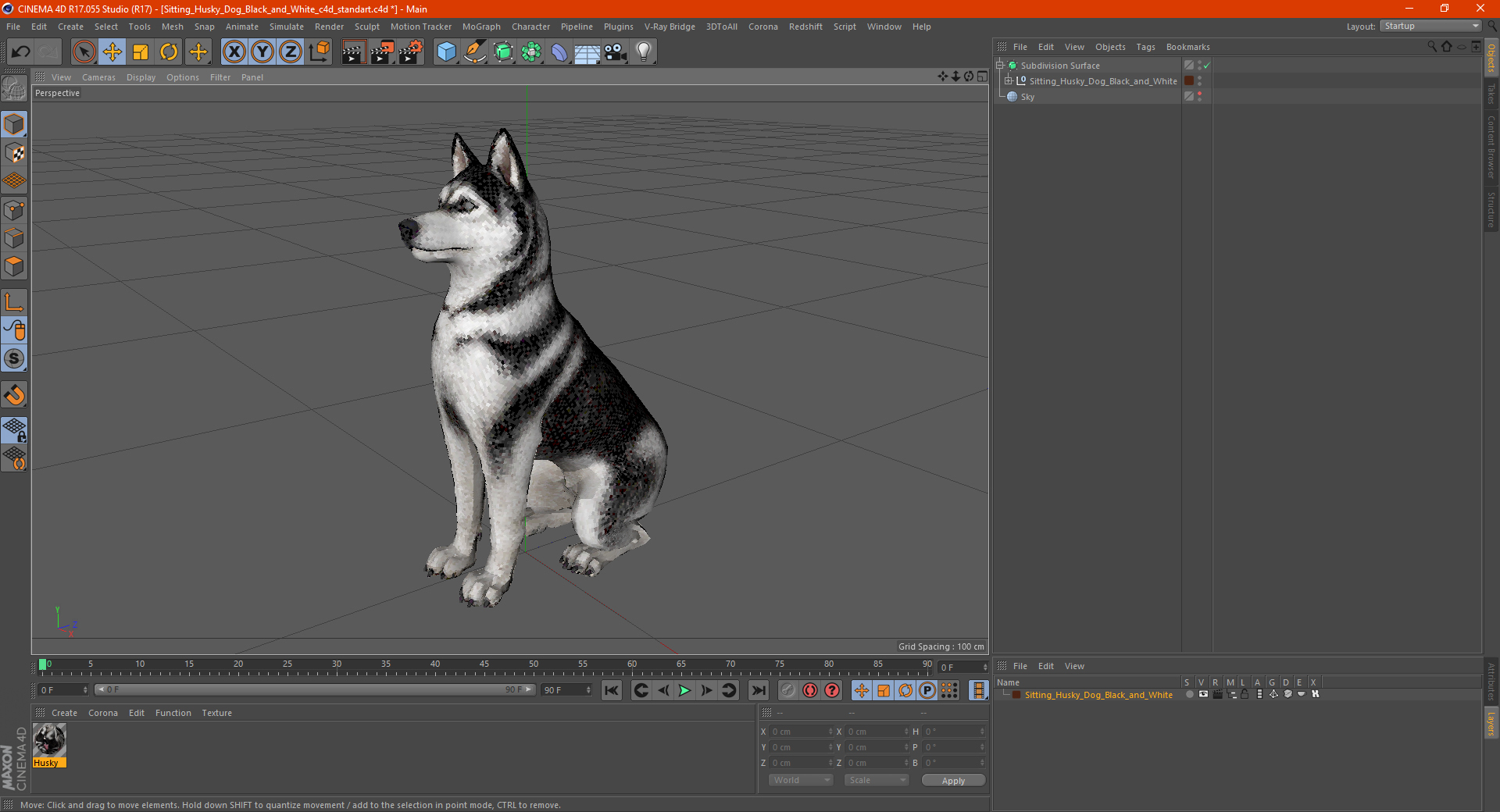
Task: Select the Rotate tool icon
Action: coord(169,52)
